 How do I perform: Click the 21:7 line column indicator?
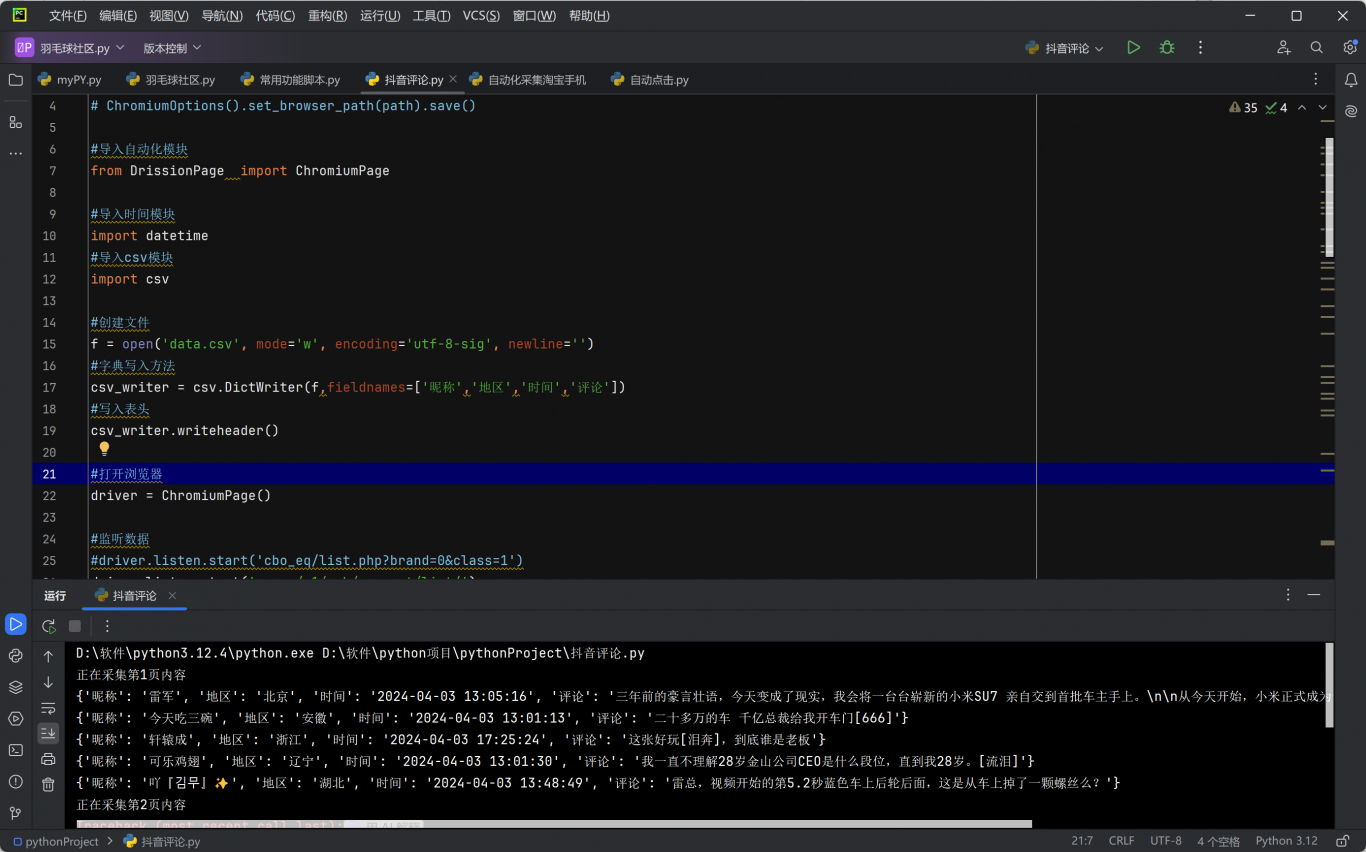[x=1082, y=841]
